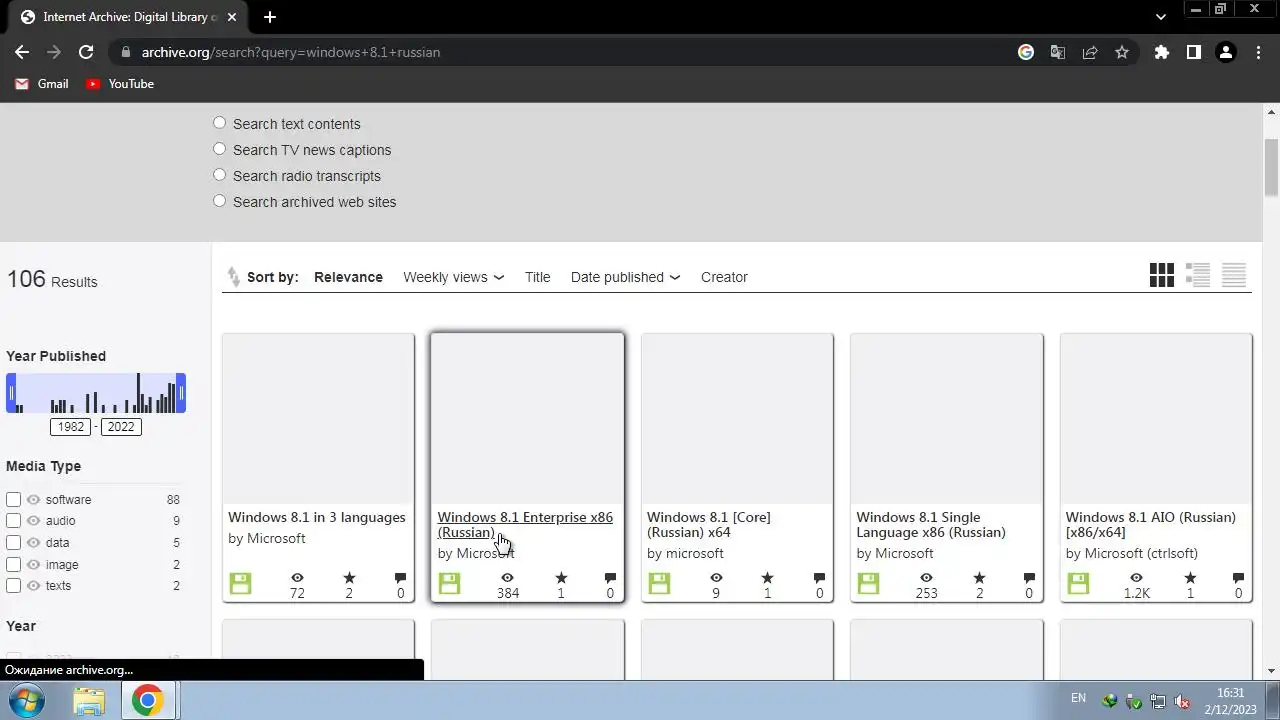The height and width of the screenshot is (720, 1280).
Task: Open the translate page icon
Action: pyautogui.click(x=1058, y=52)
